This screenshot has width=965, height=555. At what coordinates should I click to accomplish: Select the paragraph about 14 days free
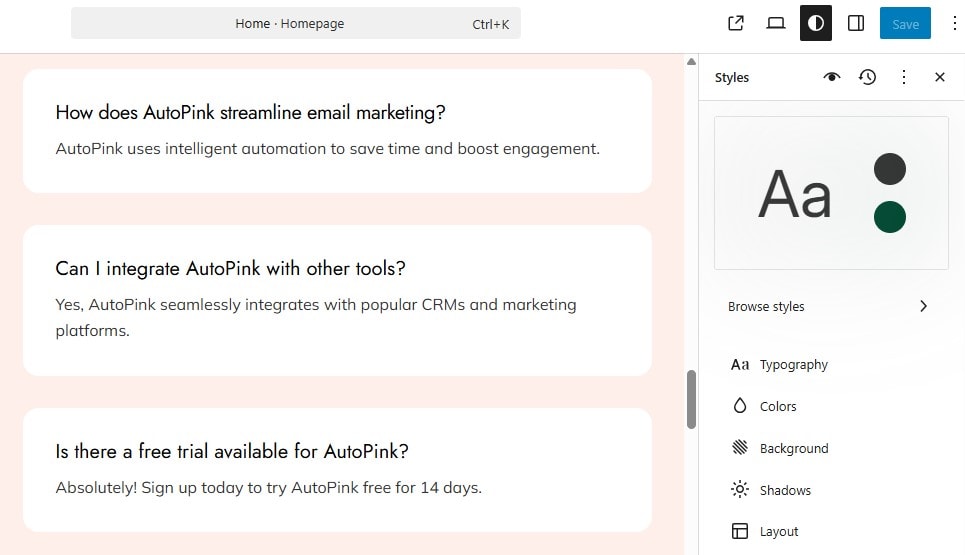tap(268, 488)
